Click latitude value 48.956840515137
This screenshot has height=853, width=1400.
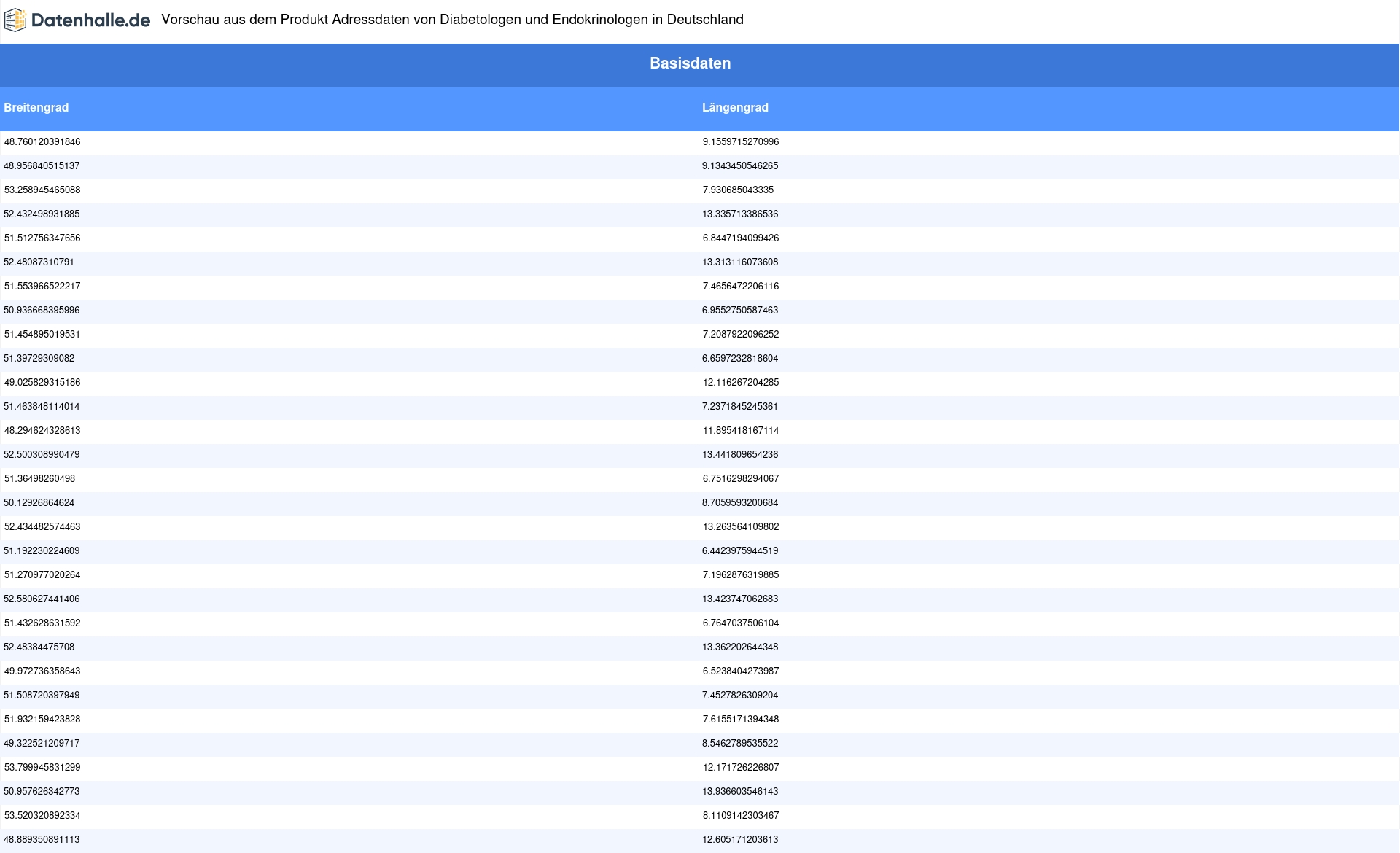tap(42, 166)
